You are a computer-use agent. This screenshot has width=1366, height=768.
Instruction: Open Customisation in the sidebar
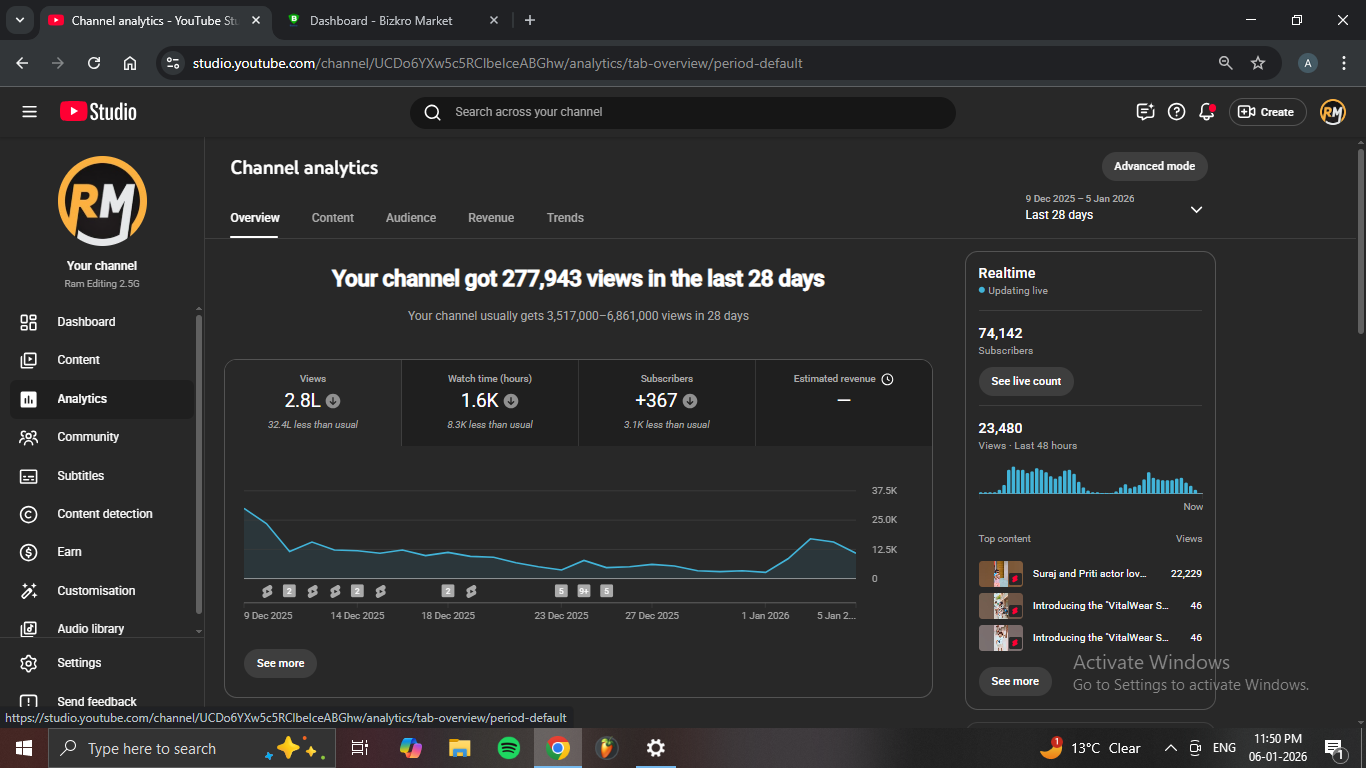tap(95, 591)
